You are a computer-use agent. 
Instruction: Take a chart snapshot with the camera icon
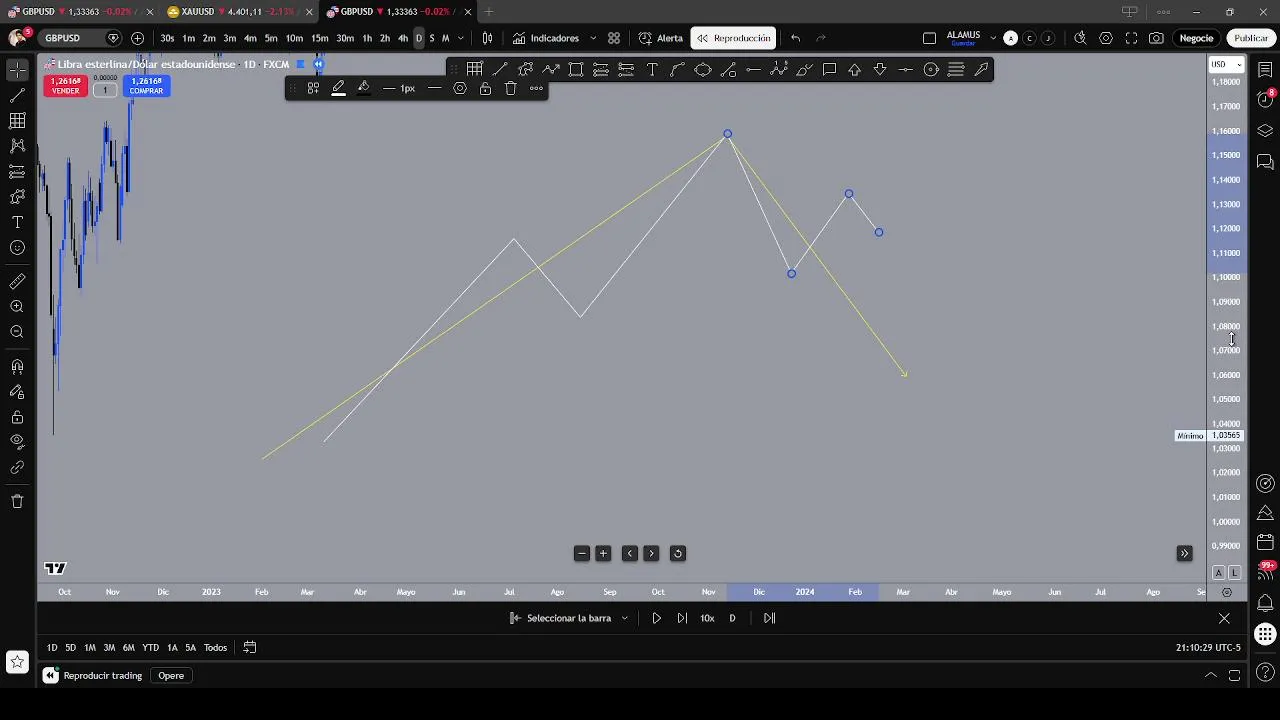(x=1156, y=38)
